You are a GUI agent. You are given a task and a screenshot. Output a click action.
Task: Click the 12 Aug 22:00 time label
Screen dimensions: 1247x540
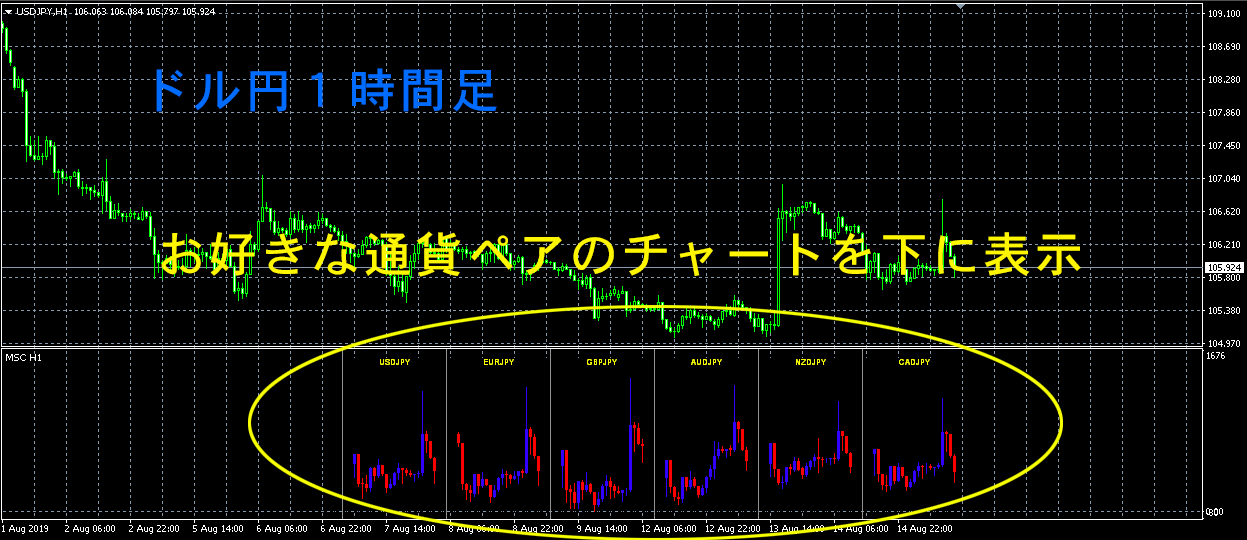click(x=731, y=528)
